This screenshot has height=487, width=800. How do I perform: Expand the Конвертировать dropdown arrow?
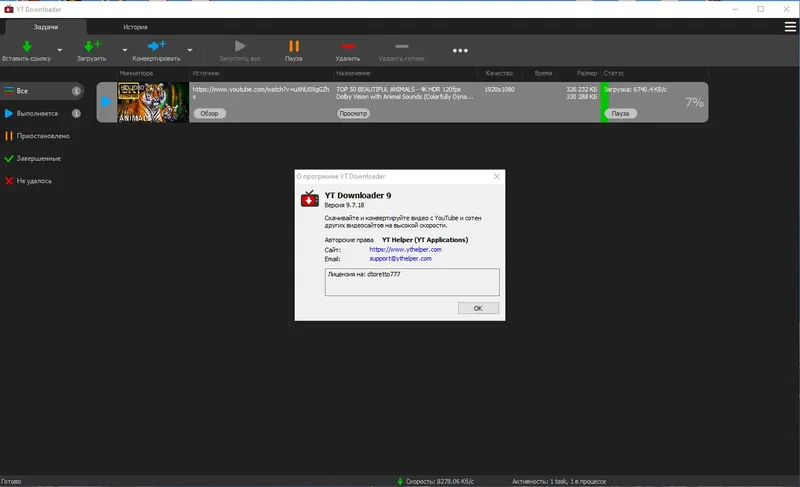click(x=190, y=50)
